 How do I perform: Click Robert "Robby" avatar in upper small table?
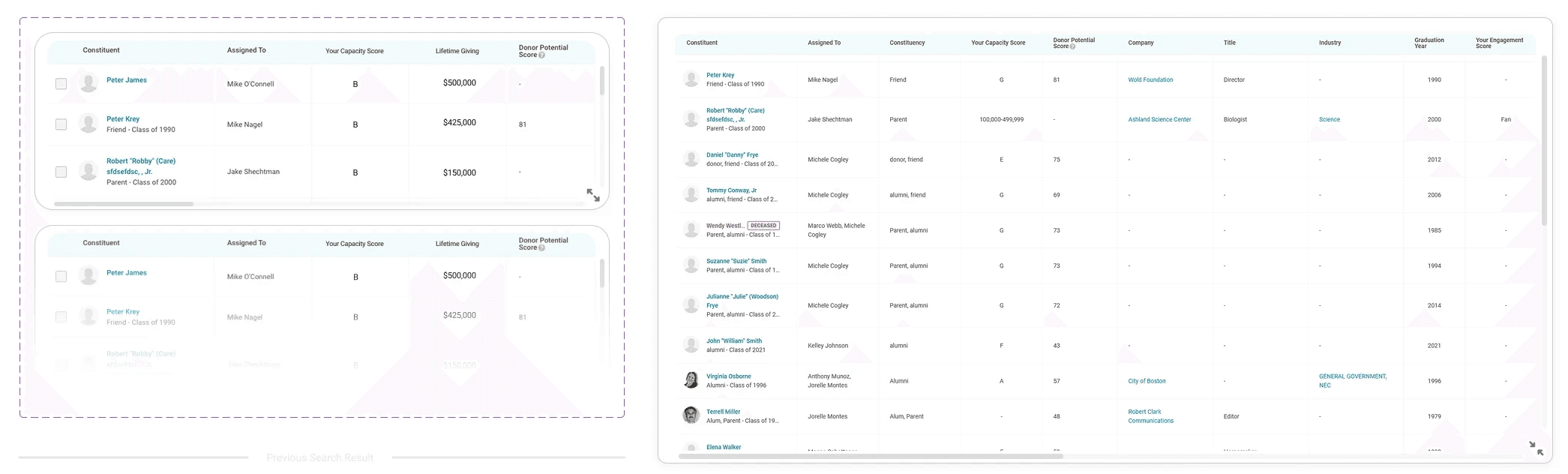point(88,171)
